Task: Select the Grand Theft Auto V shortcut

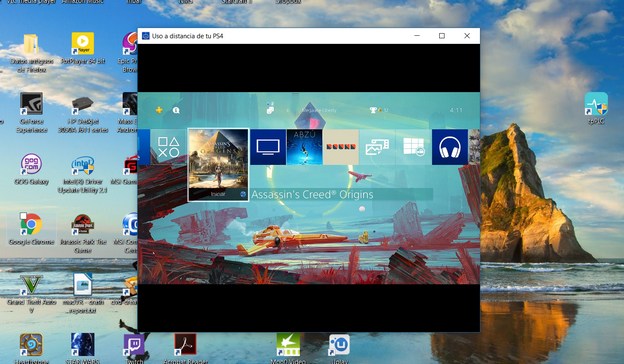Action: [x=31, y=294]
